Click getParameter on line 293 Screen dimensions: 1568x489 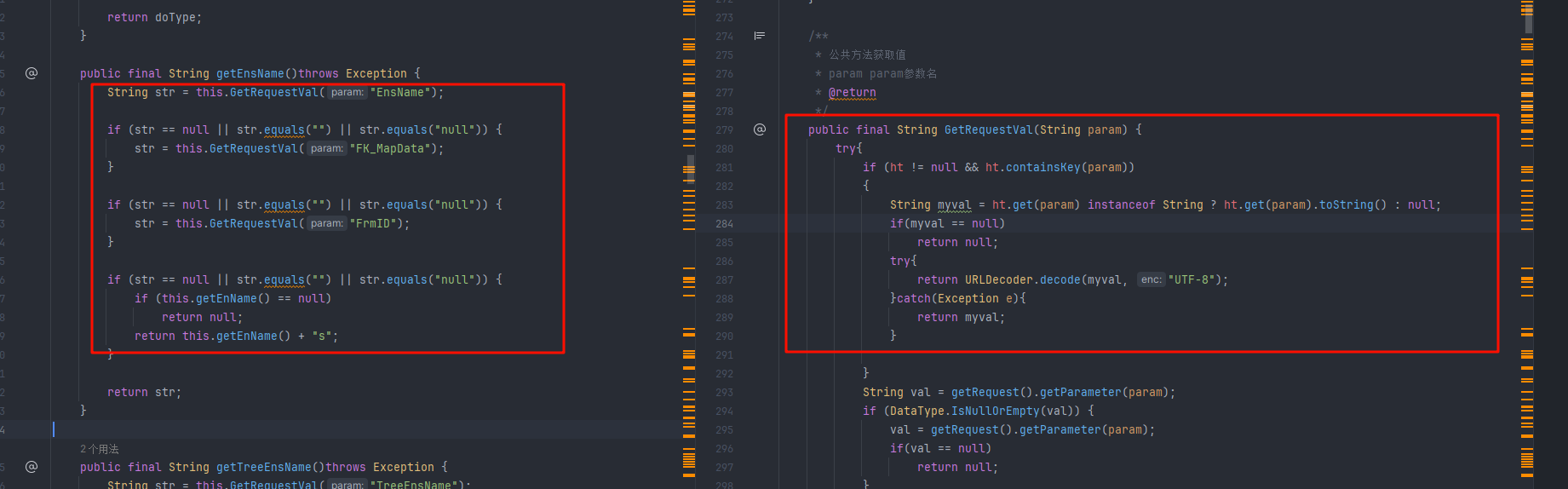[x=1080, y=392]
